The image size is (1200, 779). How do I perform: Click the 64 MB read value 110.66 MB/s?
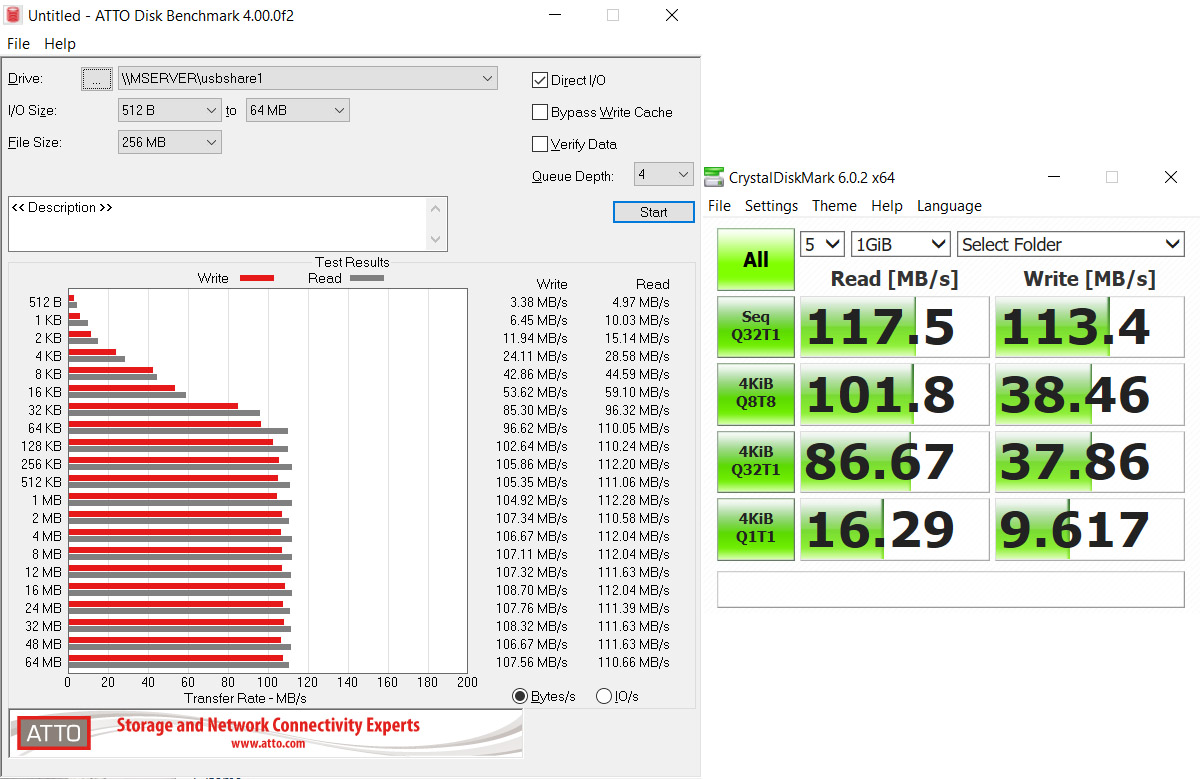tap(633, 662)
